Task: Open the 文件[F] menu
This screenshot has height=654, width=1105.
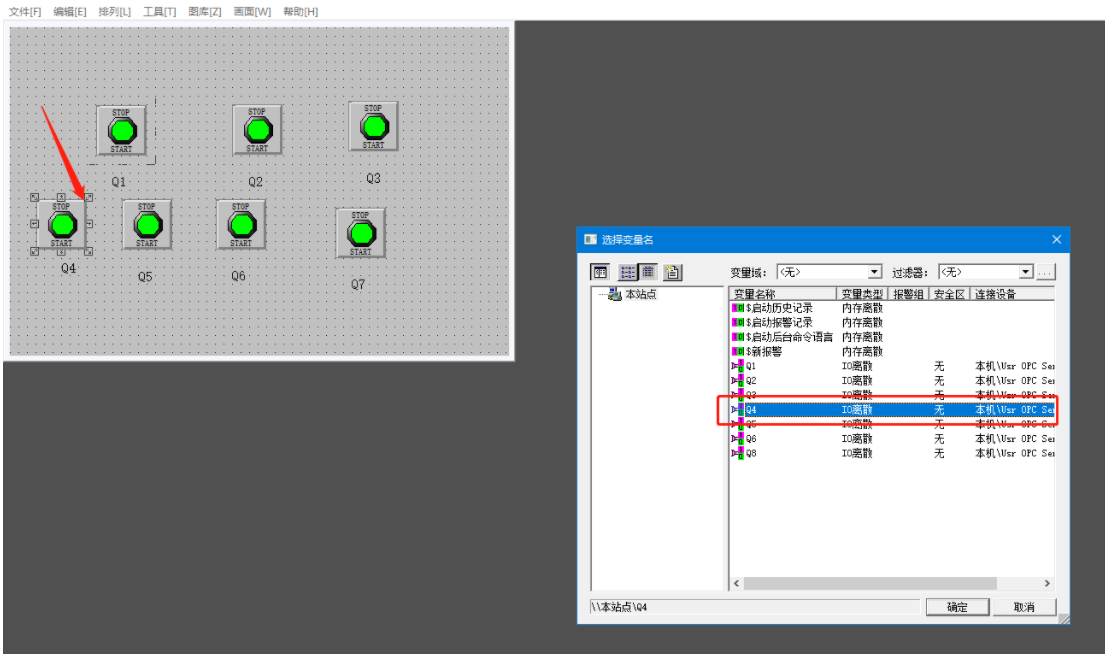Action: pyautogui.click(x=25, y=11)
